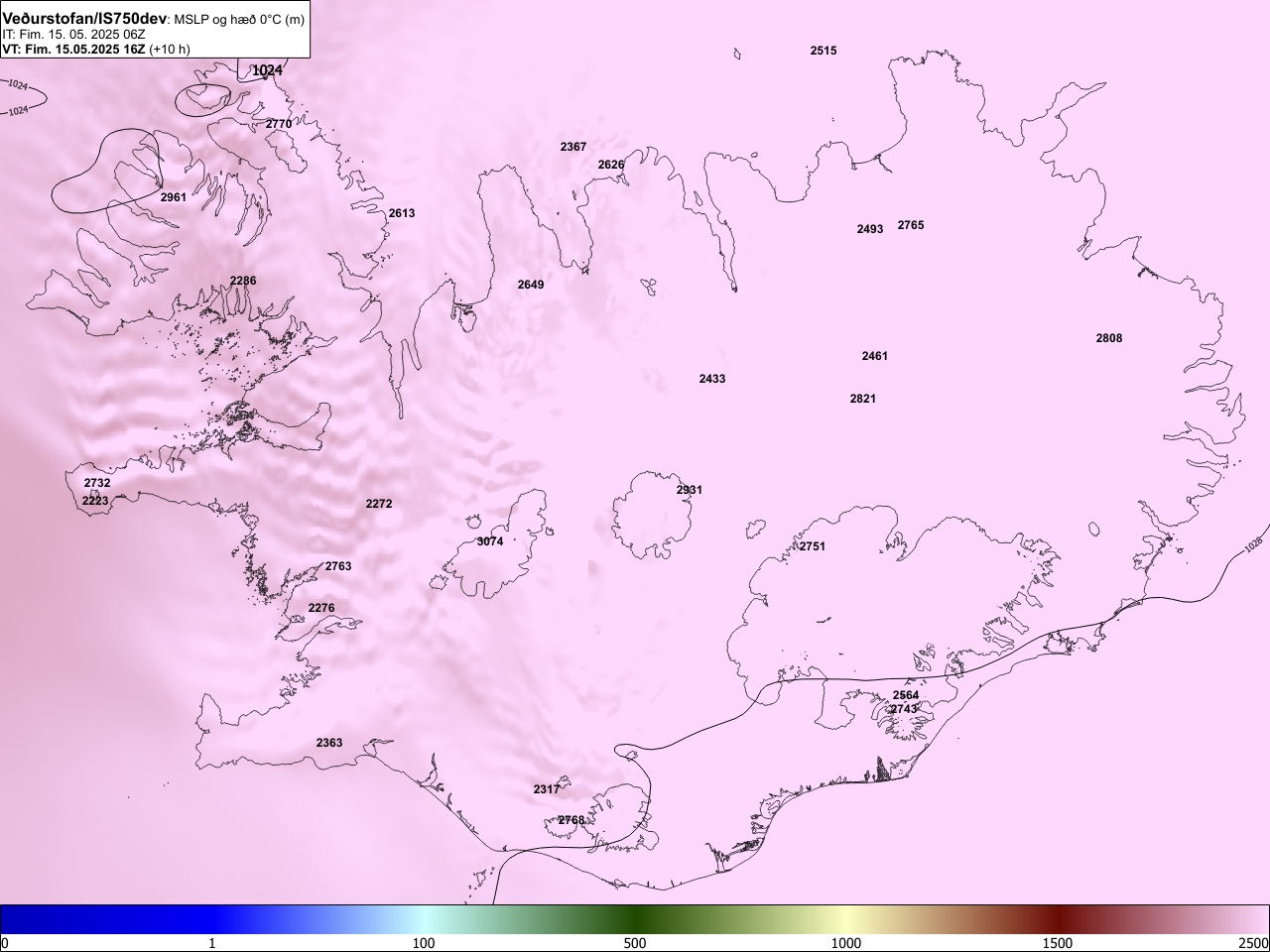Select the 2808 value
1270x952 pixels.
tap(1109, 338)
